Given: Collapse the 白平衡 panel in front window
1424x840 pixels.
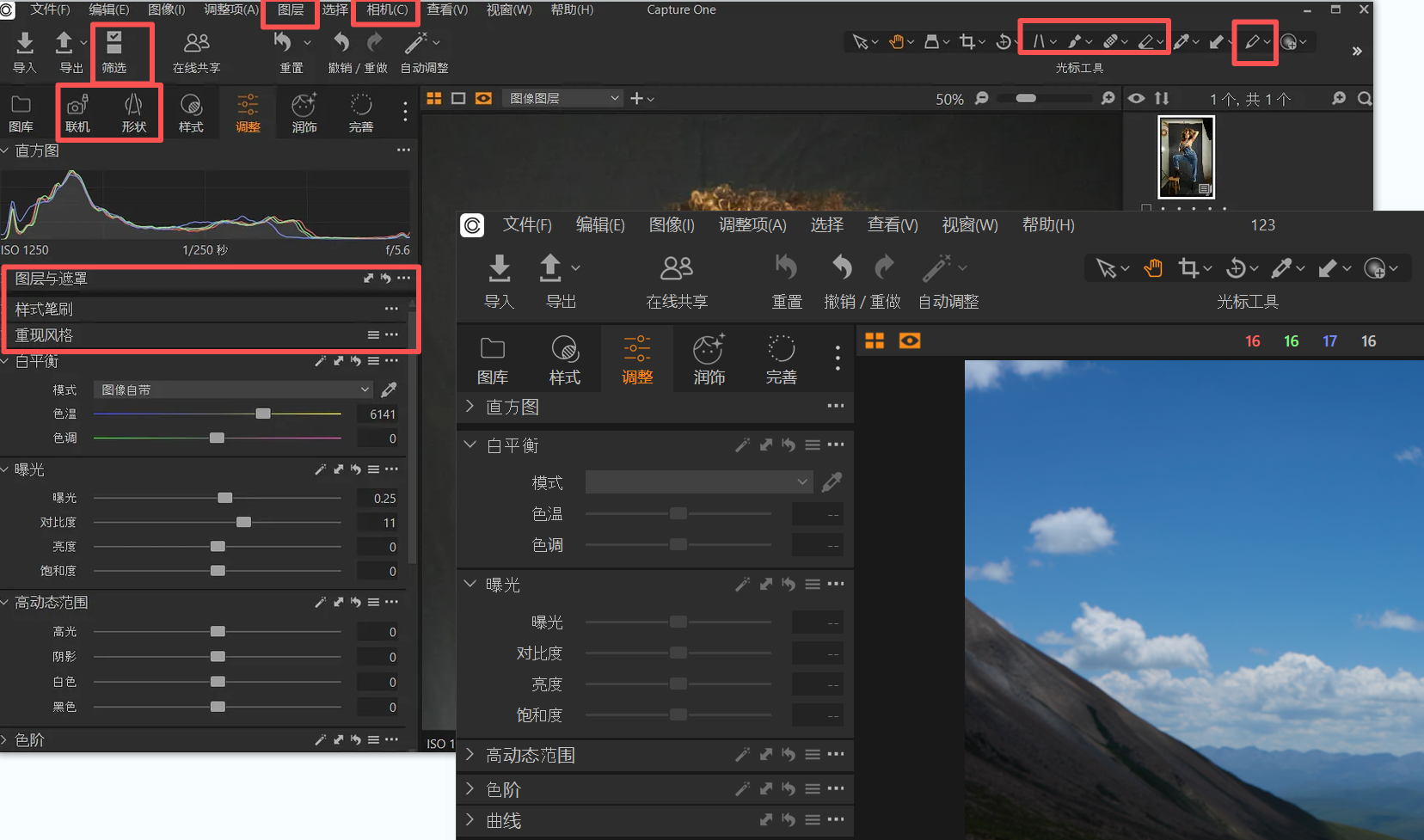Looking at the screenshot, I should point(470,445).
